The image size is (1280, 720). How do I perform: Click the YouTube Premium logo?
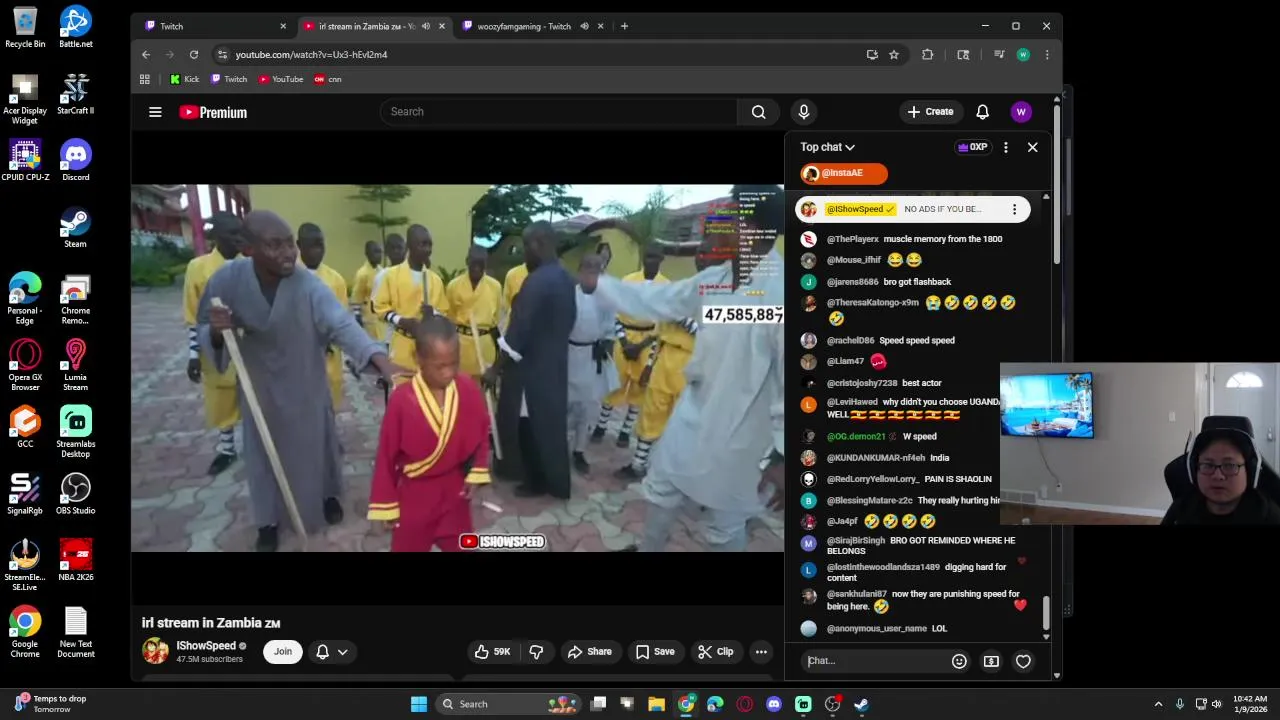pyautogui.click(x=213, y=112)
